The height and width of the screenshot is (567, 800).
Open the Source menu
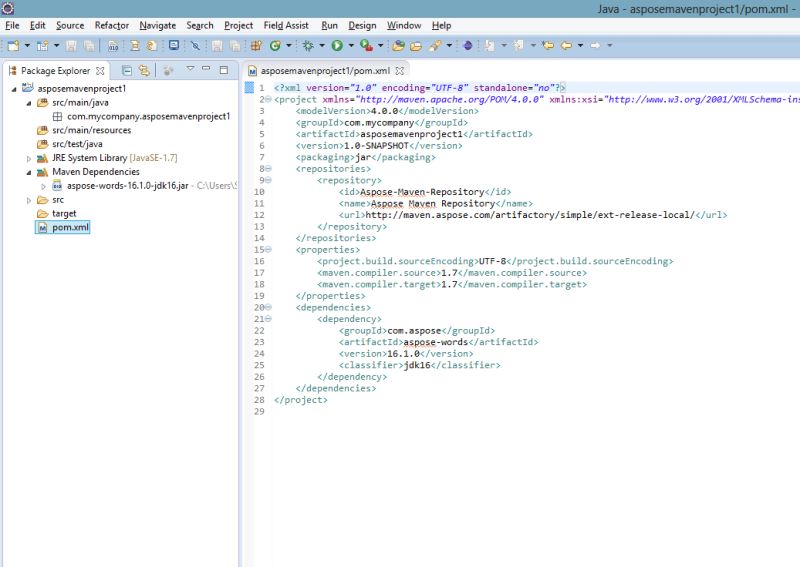(x=70, y=26)
